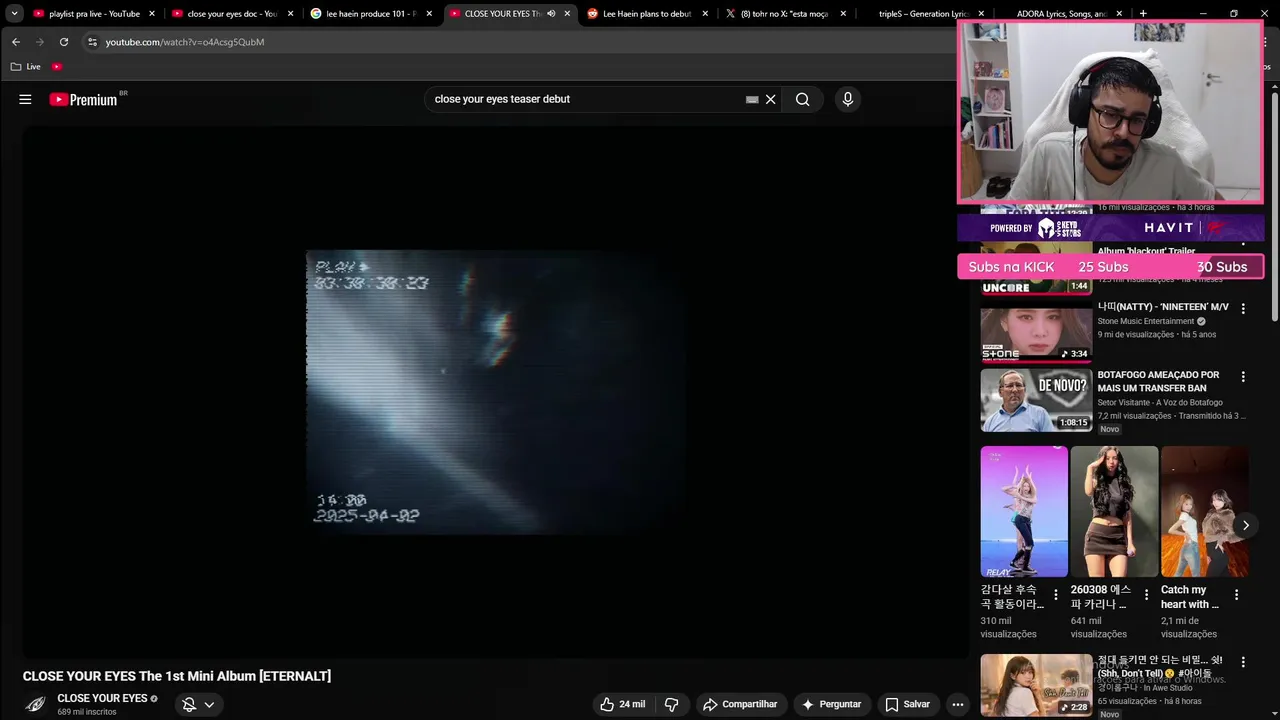The image size is (1280, 720).
Task: Open the 'Setor Visitante - A Voz do Botafogo' channel
Action: tap(1160, 402)
